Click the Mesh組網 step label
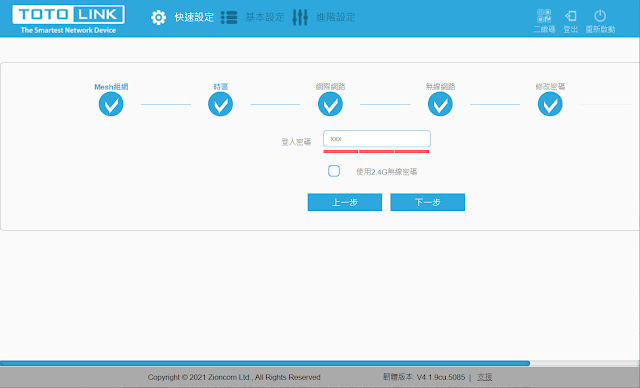Image resolution: width=640 pixels, height=388 pixels. 111,86
